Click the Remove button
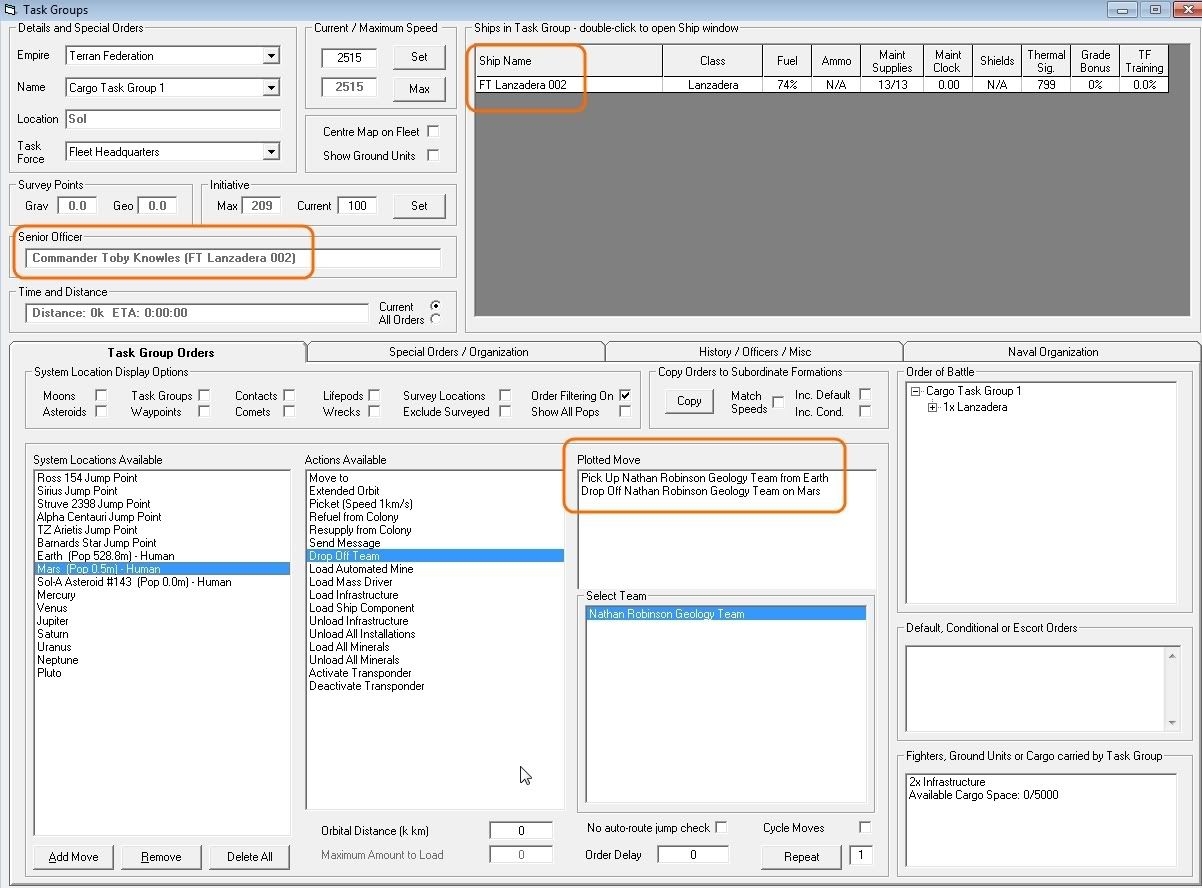1202x888 pixels. tap(161, 857)
